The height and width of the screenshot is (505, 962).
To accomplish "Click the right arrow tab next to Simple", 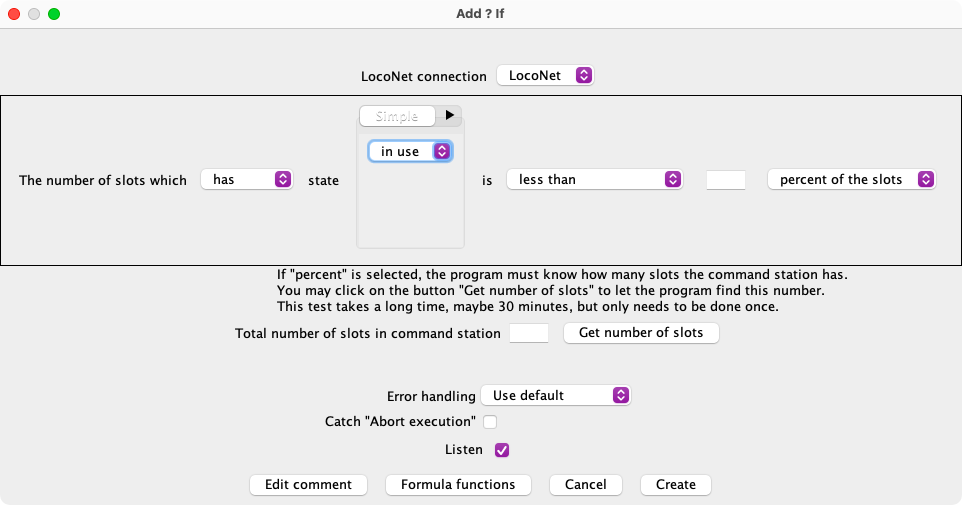I will coord(449,115).
